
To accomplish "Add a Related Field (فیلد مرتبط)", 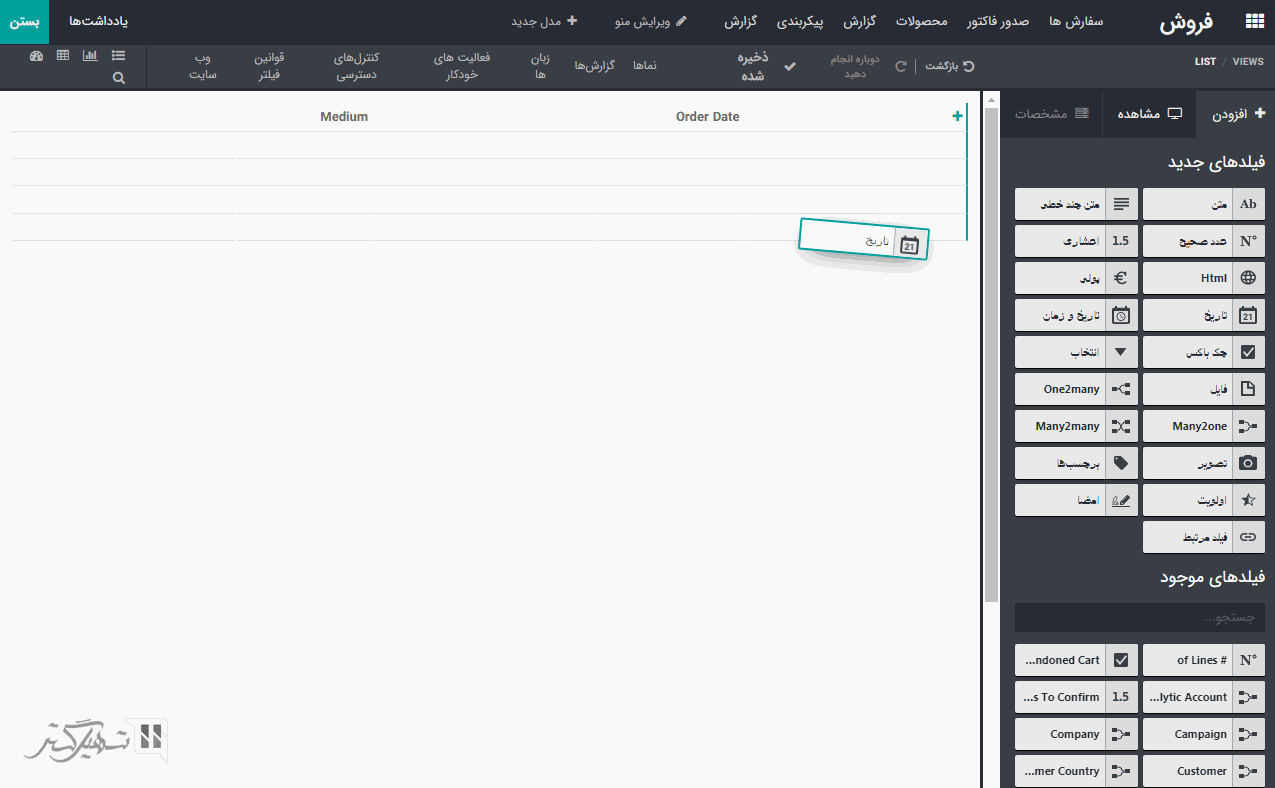I will pyautogui.click(x=1204, y=537).
